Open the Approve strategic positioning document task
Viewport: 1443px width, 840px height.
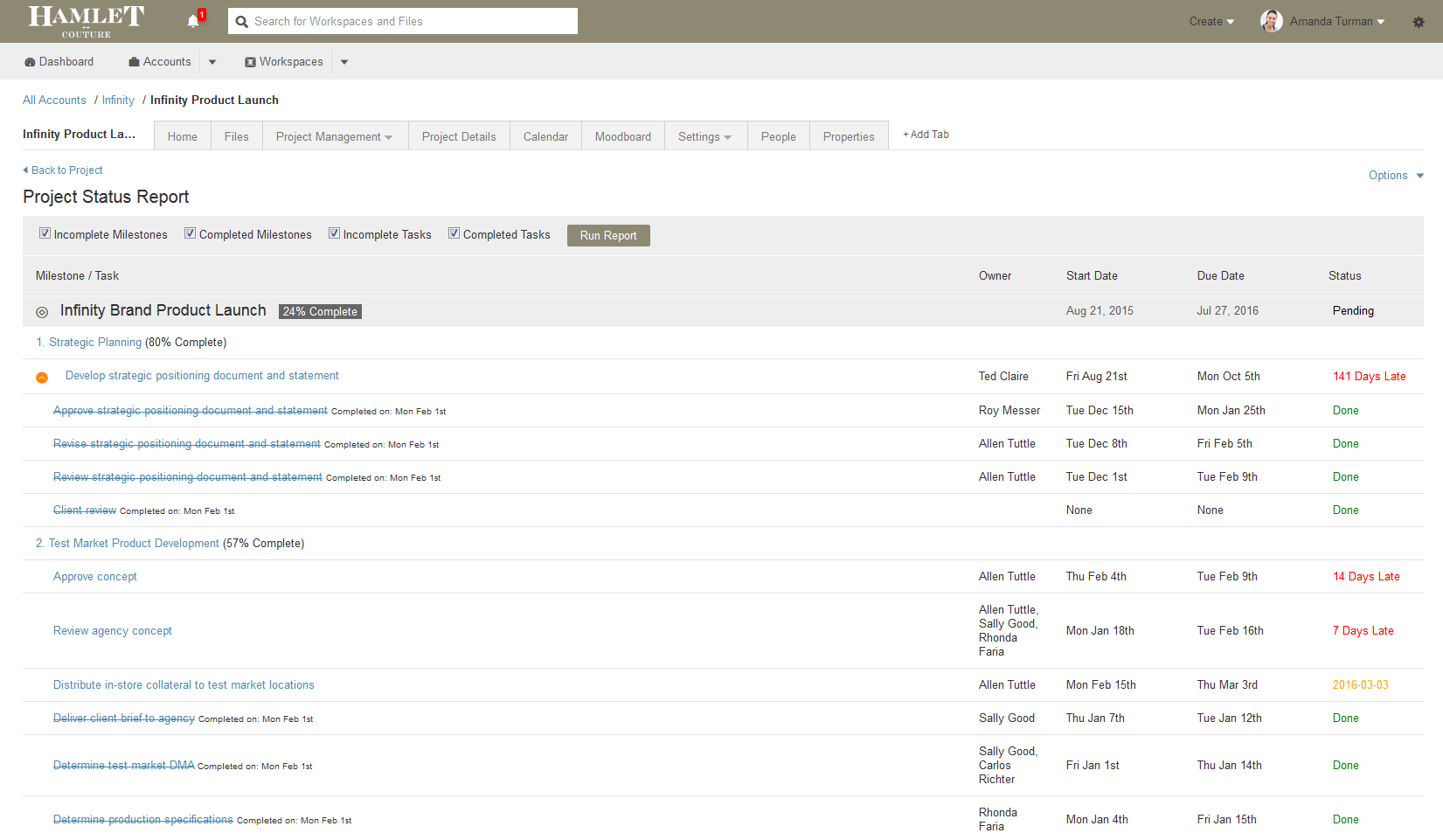tap(191, 411)
